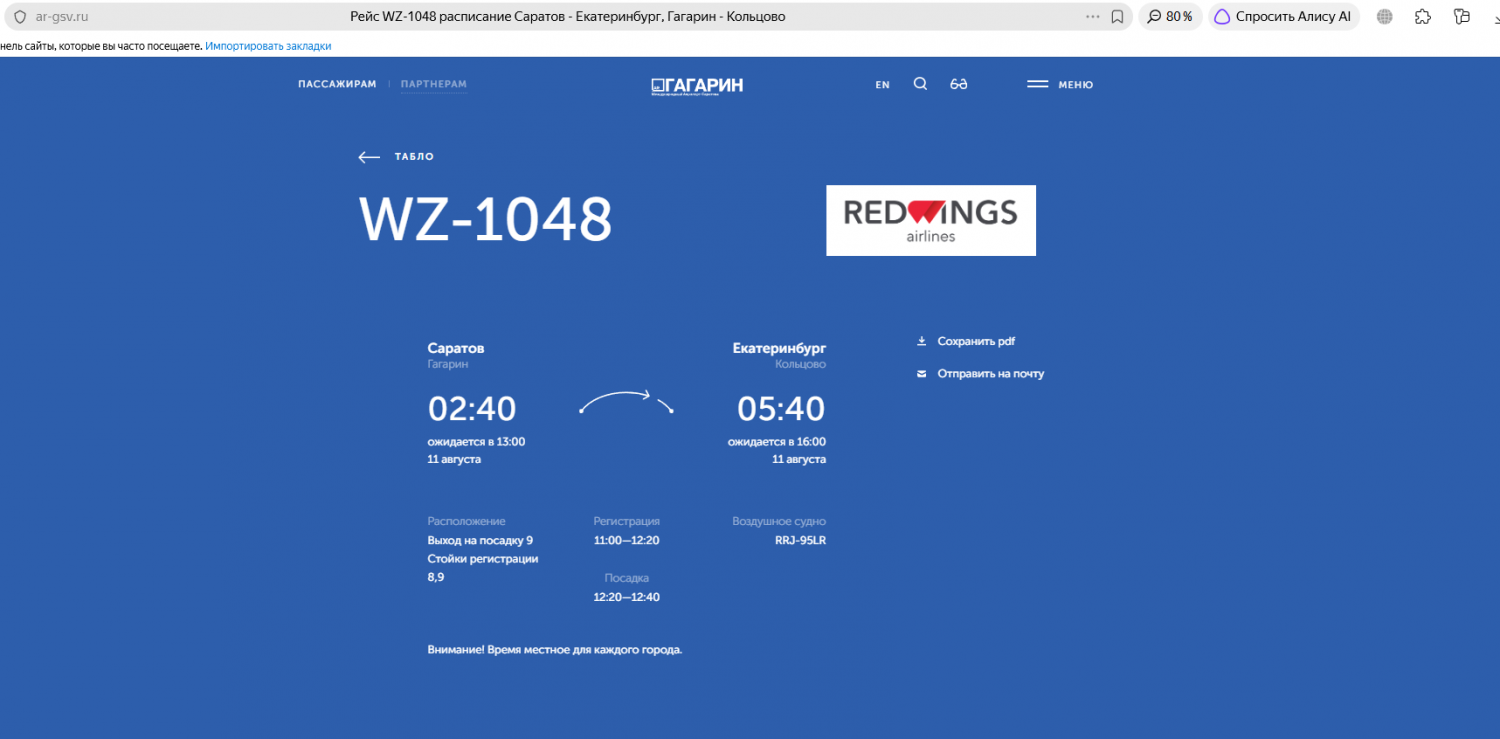
Task: Click the arrival time 05:40
Action: point(781,408)
